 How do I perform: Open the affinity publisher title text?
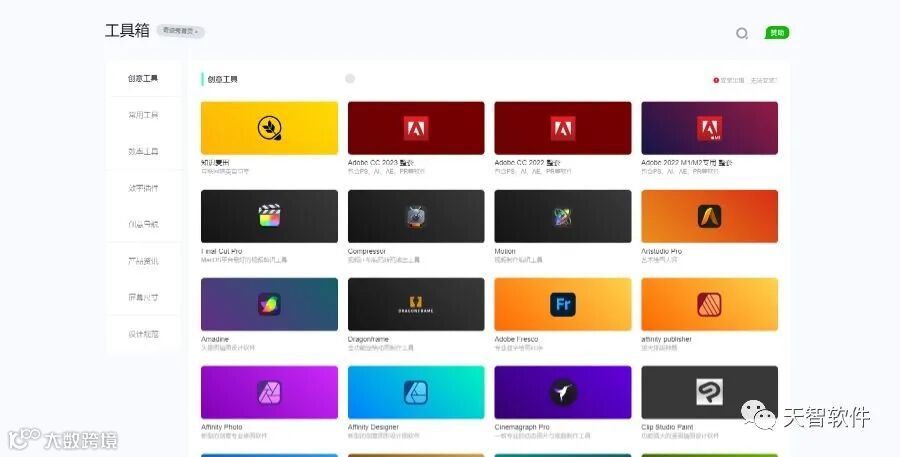click(666, 339)
